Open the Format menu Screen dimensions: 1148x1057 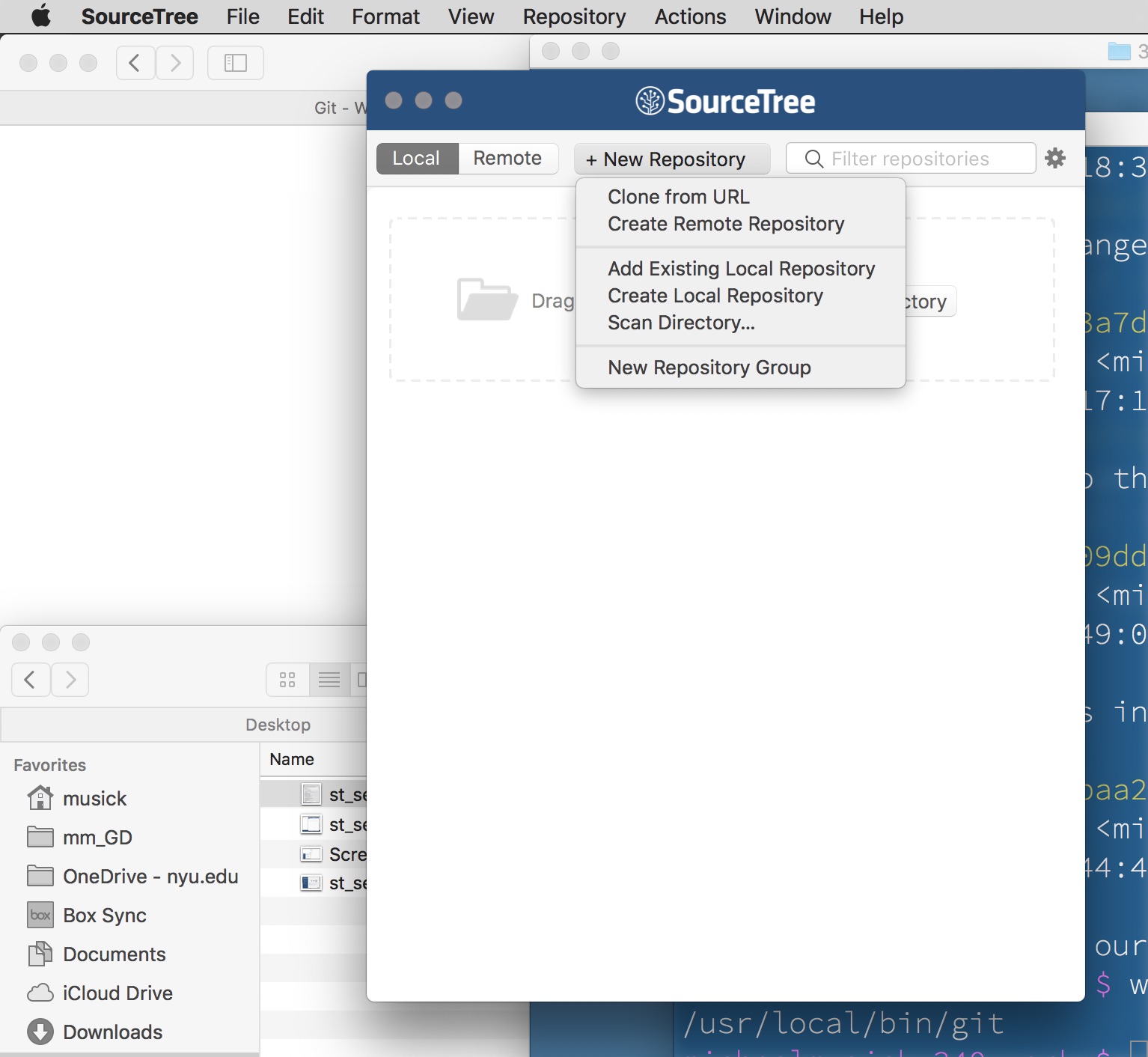[x=385, y=16]
